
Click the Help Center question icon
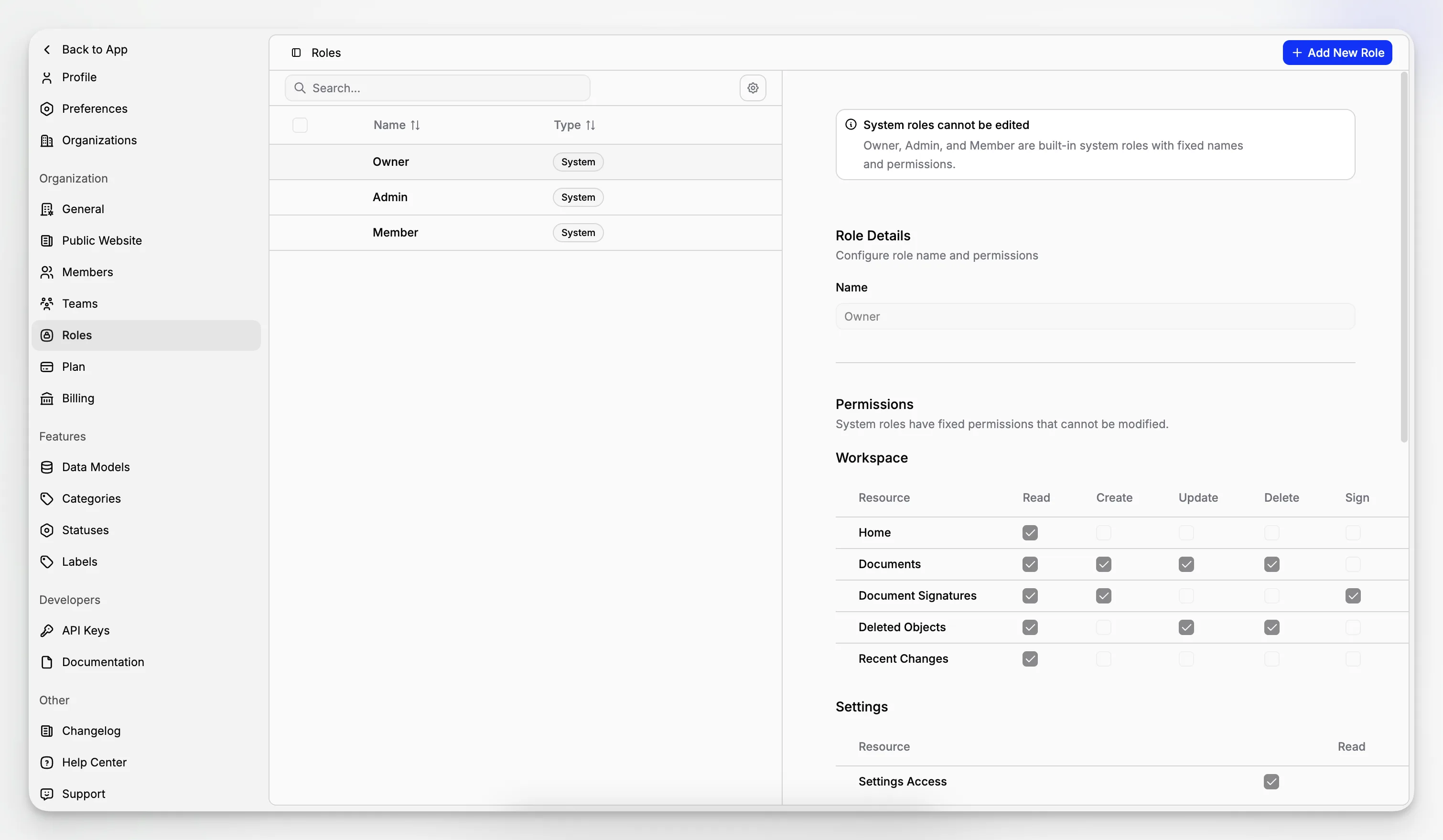(47, 762)
